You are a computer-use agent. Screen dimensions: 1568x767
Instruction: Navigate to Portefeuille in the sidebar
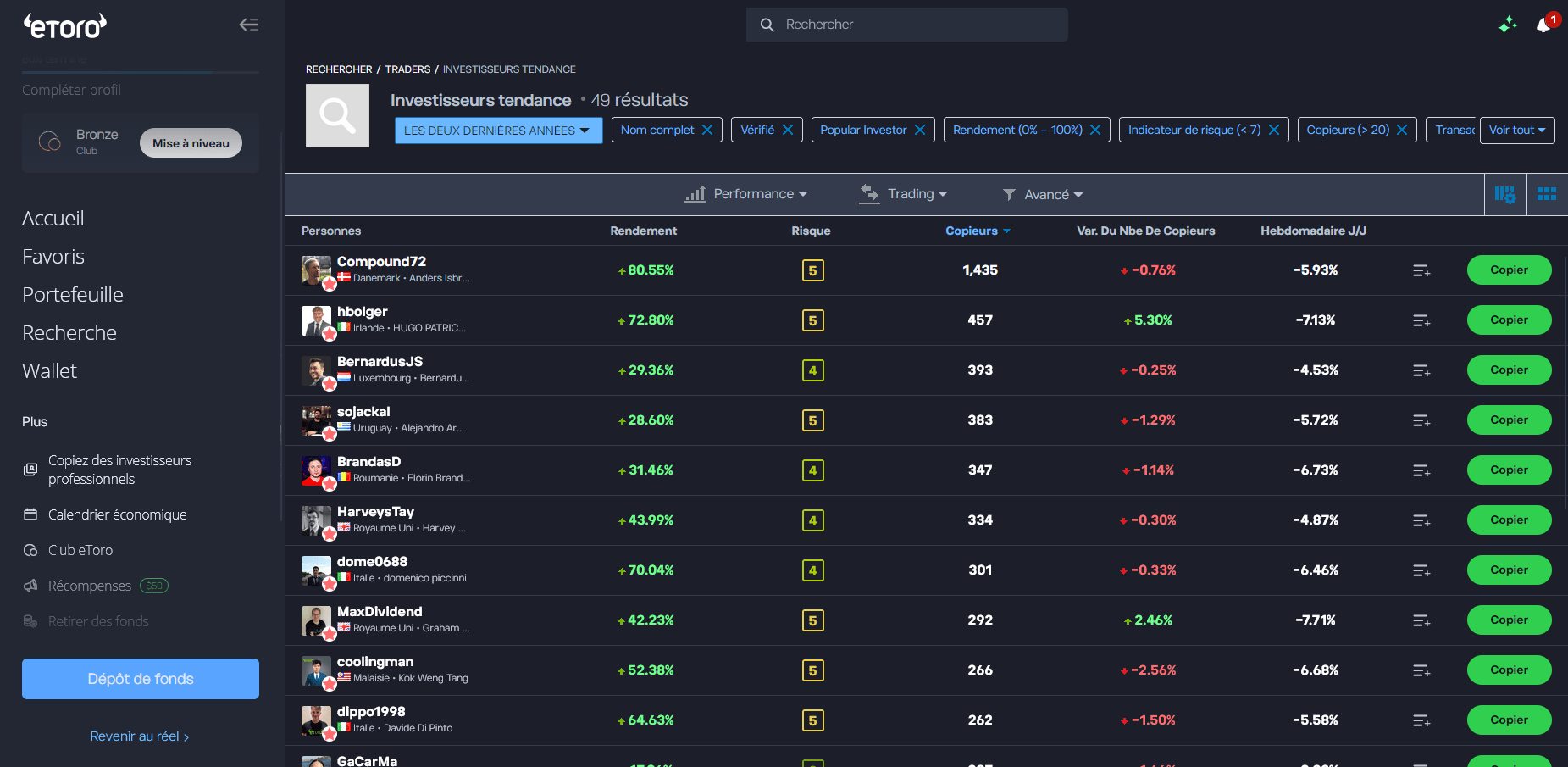coord(73,294)
